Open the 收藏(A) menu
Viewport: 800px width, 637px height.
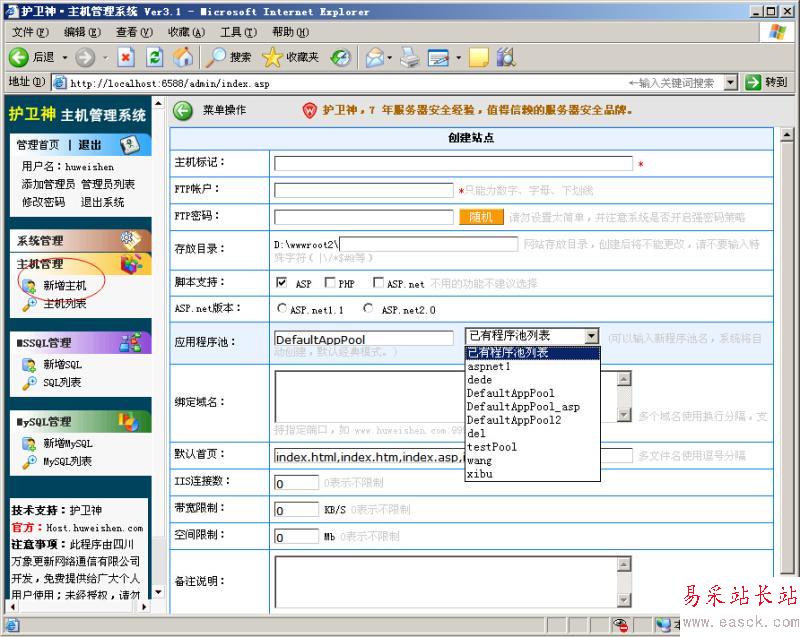186,32
